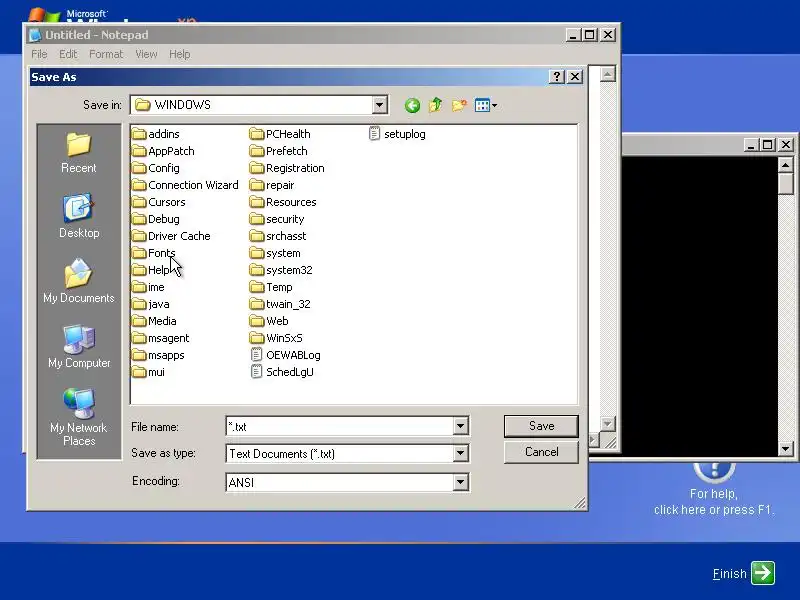Go up one folder level
800x600 pixels.
[435, 105]
